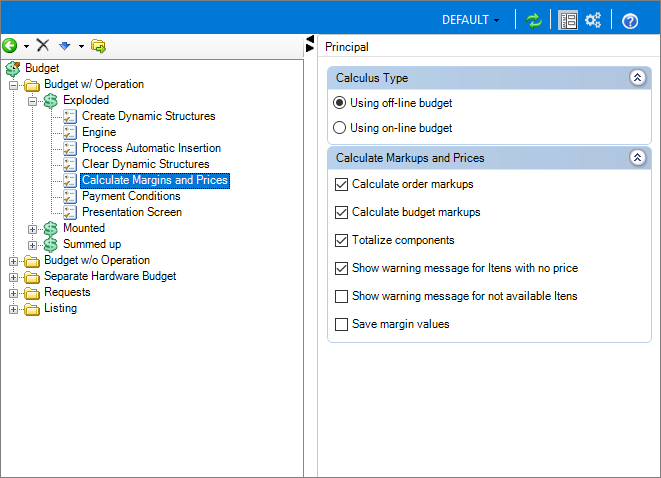Image resolution: width=661 pixels, height=478 pixels.
Task: Expand the Mounted tree node
Action: pos(32,229)
